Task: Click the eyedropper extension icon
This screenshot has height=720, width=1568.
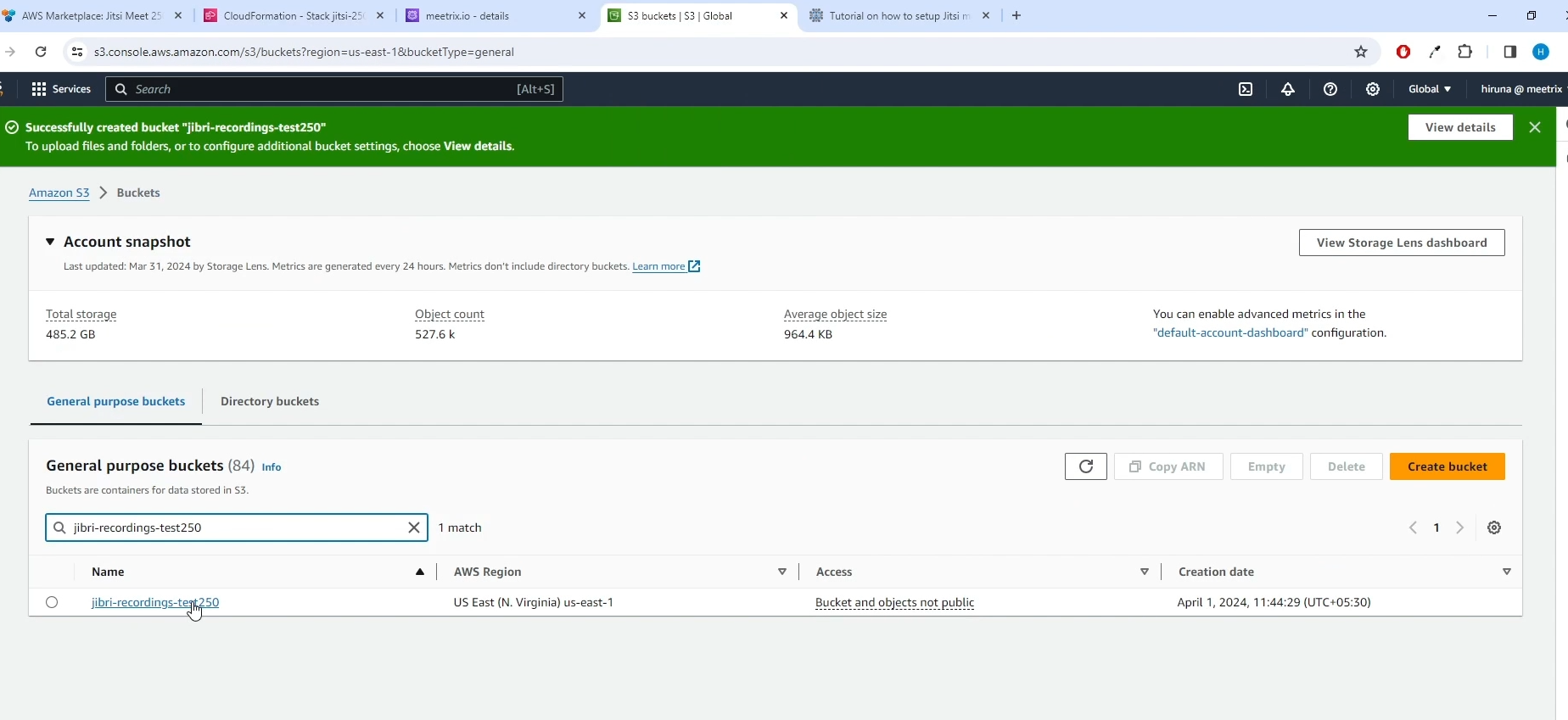Action: (x=1435, y=52)
